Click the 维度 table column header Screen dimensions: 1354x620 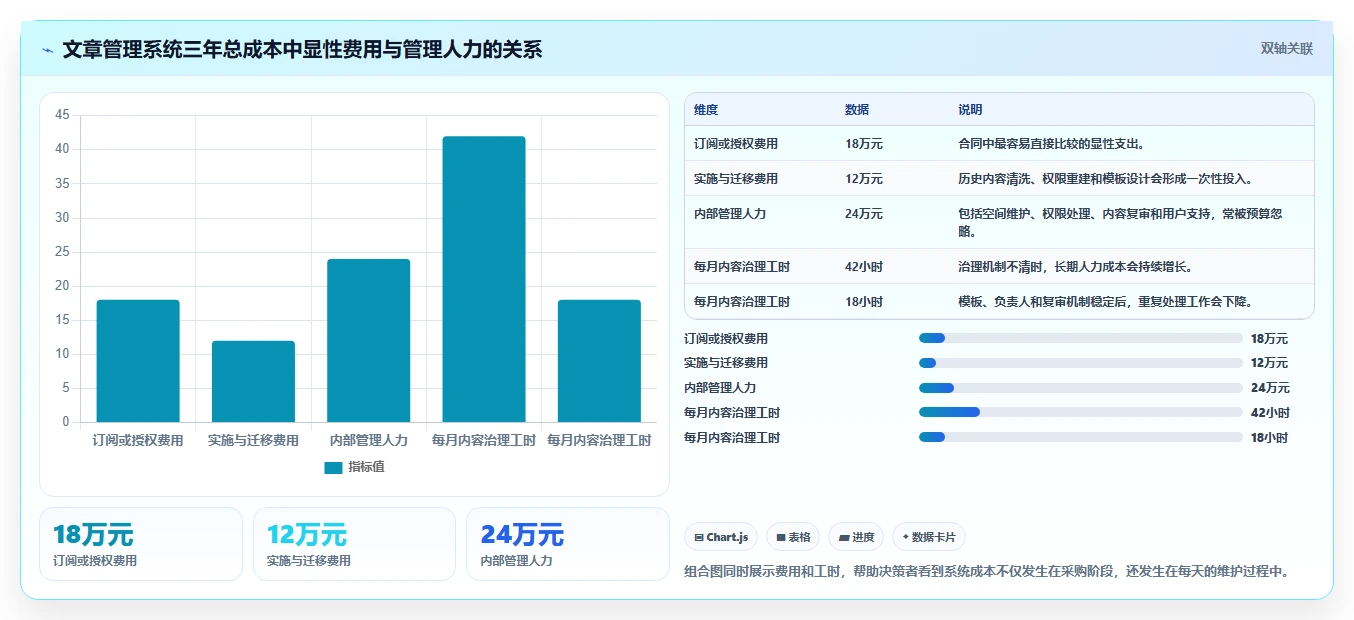[x=706, y=110]
